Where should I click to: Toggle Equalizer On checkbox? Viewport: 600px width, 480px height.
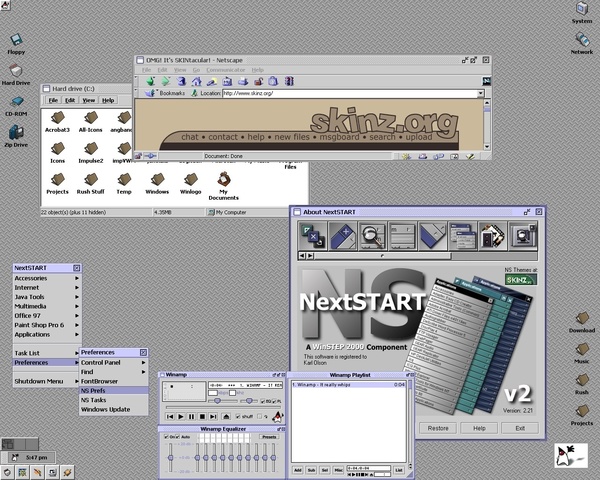(x=166, y=437)
